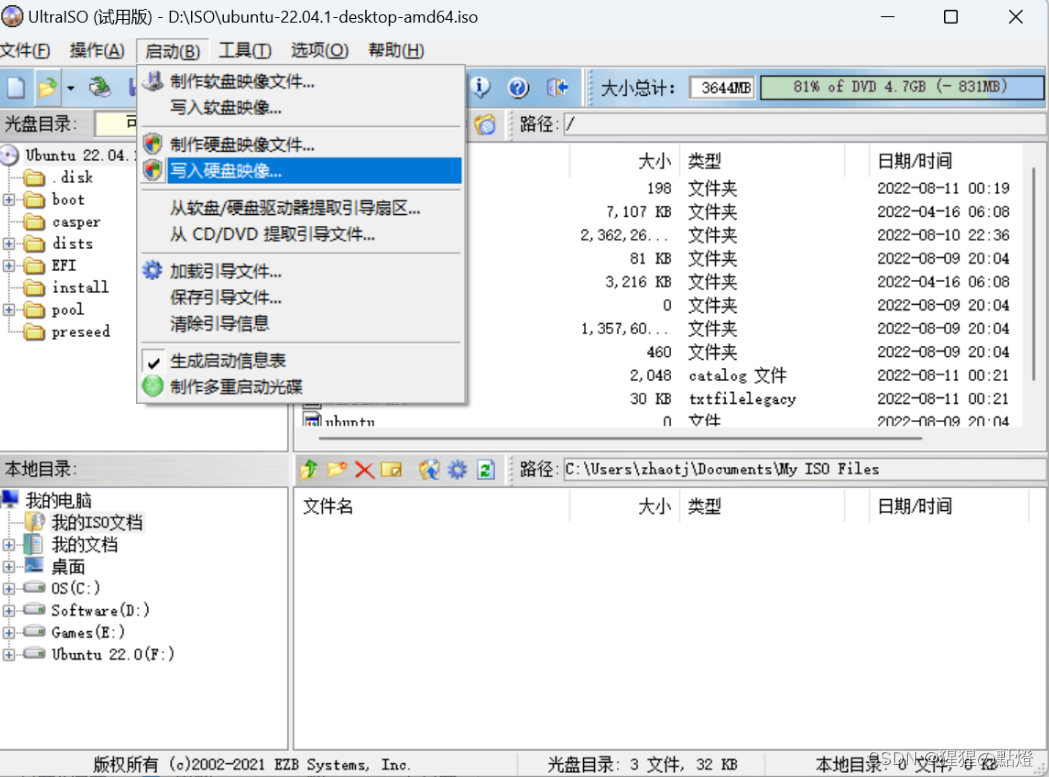Open the 工具(T) menu
Screen dimensions: 1049x777
coord(245,50)
